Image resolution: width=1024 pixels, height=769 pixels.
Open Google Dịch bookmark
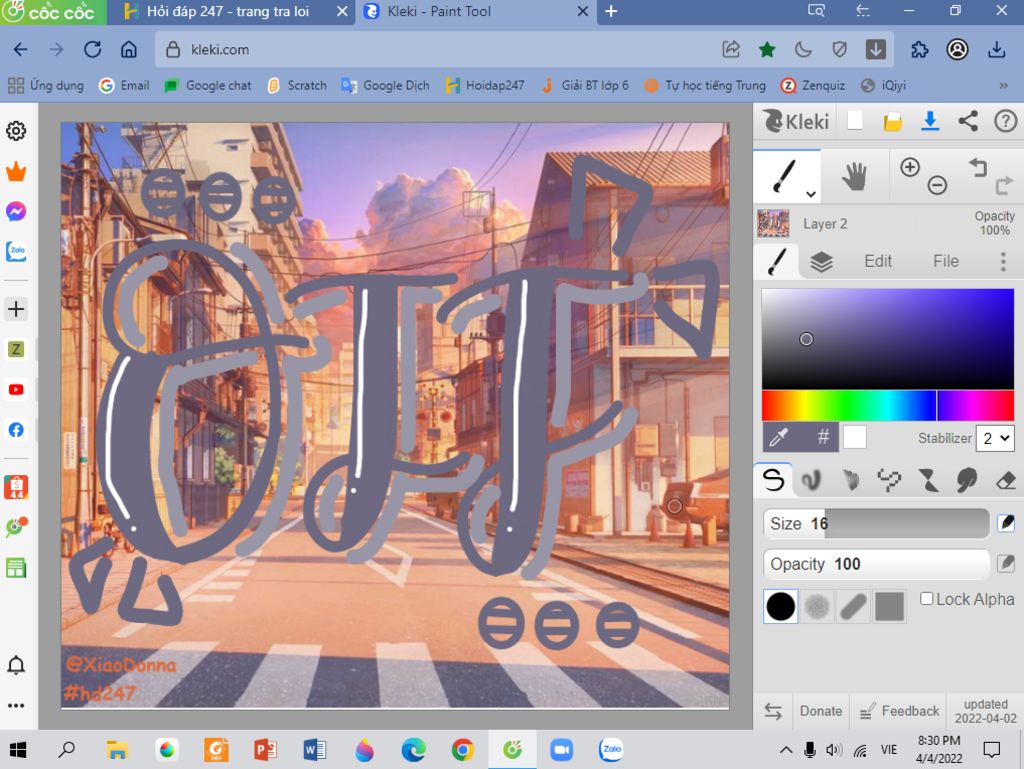tap(386, 86)
